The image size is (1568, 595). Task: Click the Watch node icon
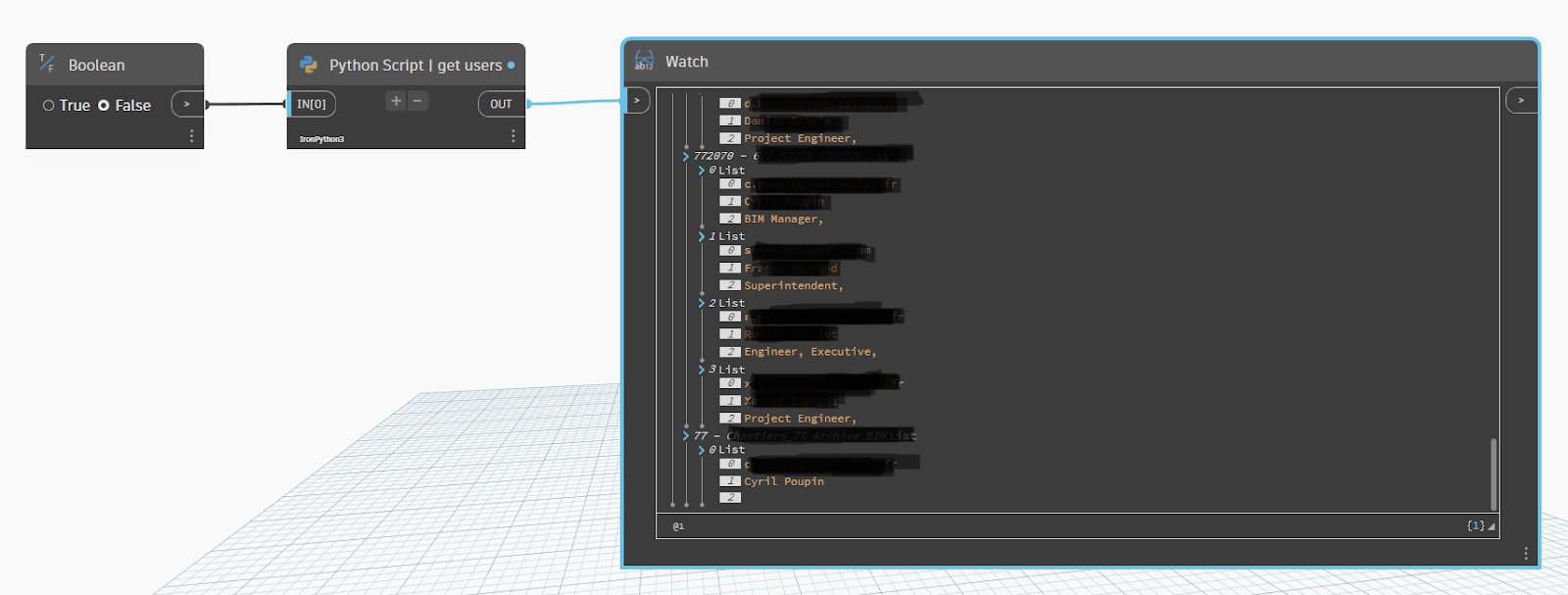click(644, 61)
